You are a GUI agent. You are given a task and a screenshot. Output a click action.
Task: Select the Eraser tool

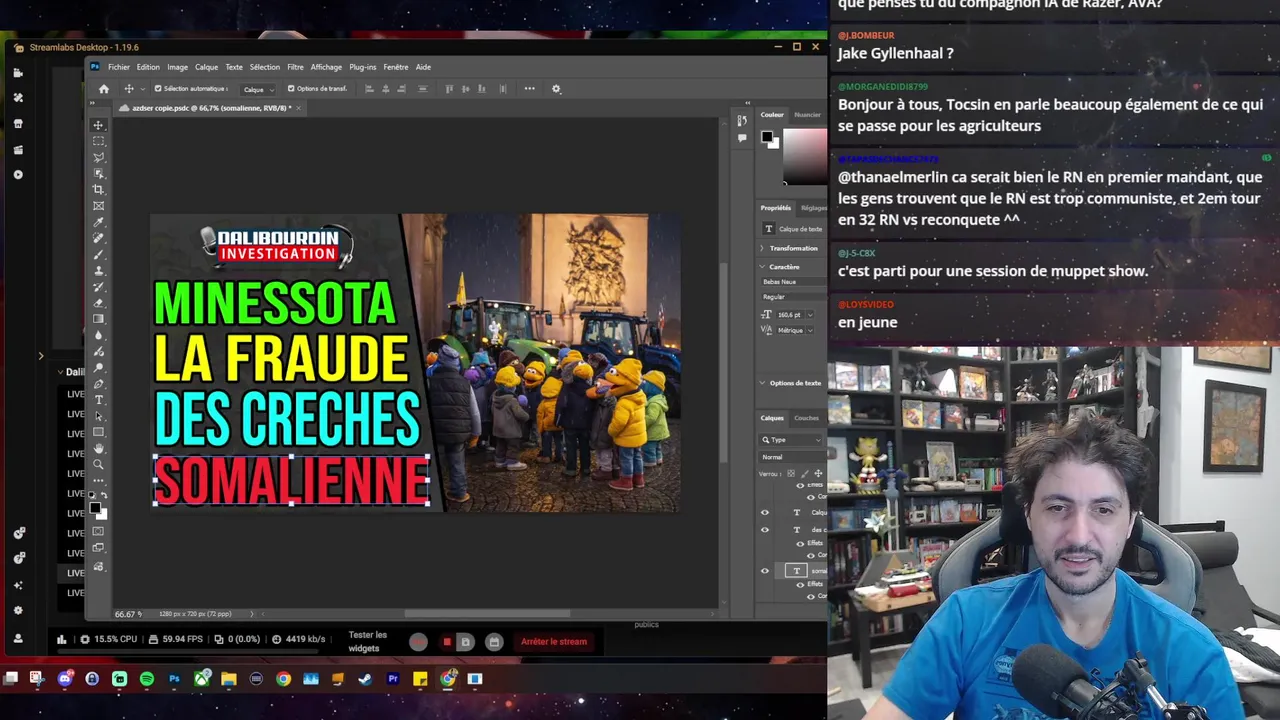click(98, 302)
